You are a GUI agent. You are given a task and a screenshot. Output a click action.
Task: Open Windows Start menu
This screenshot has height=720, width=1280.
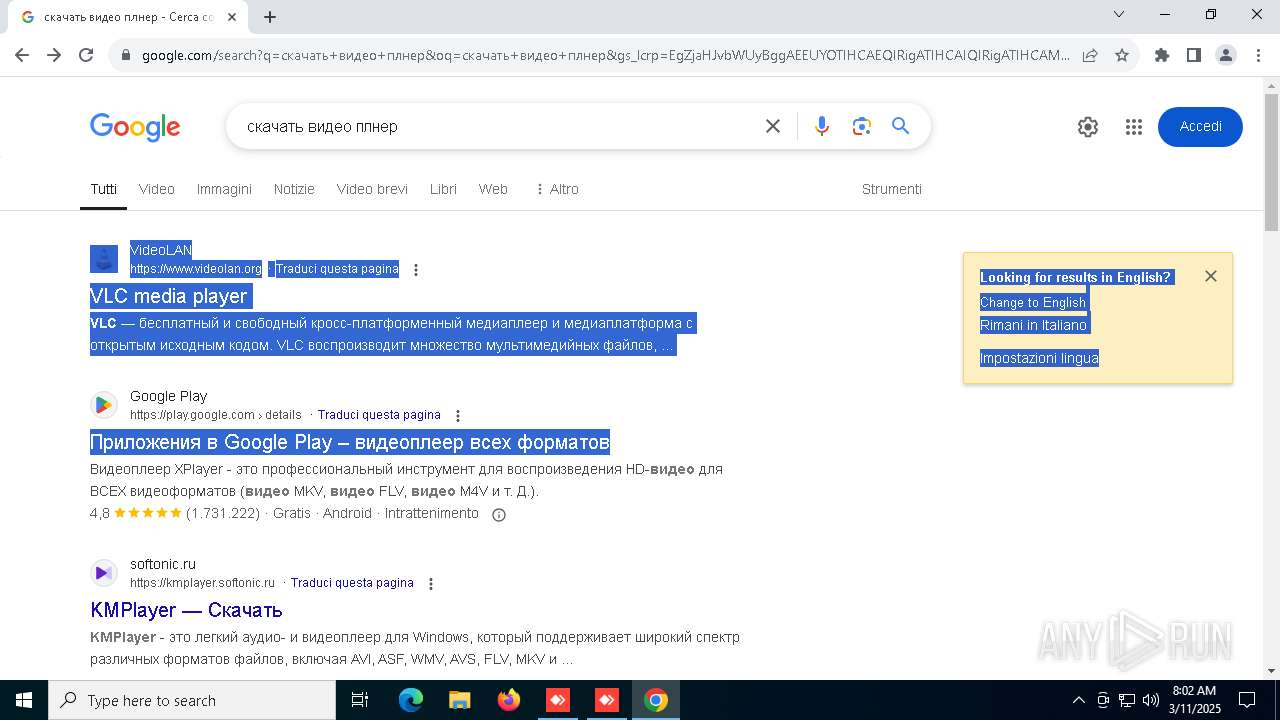pyautogui.click(x=24, y=700)
